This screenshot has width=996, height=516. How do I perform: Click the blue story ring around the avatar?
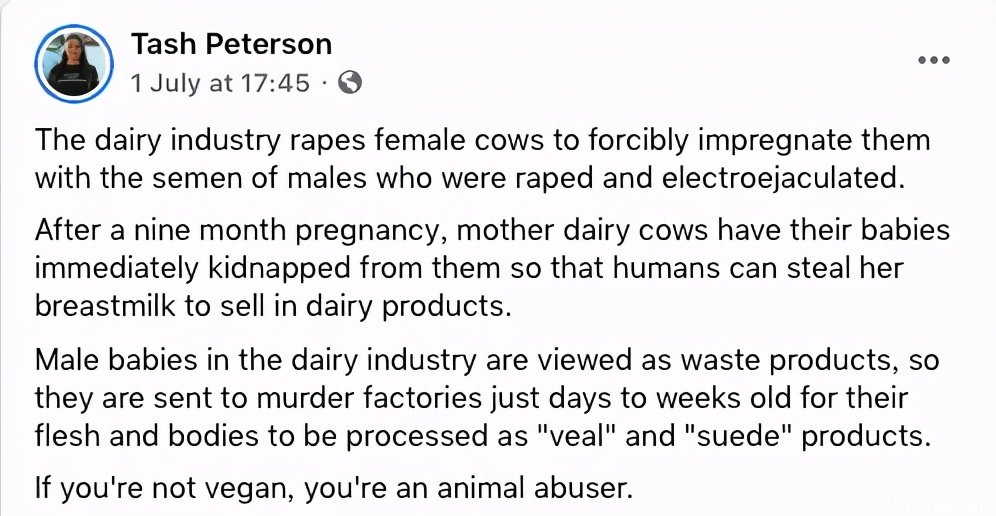pos(74,64)
